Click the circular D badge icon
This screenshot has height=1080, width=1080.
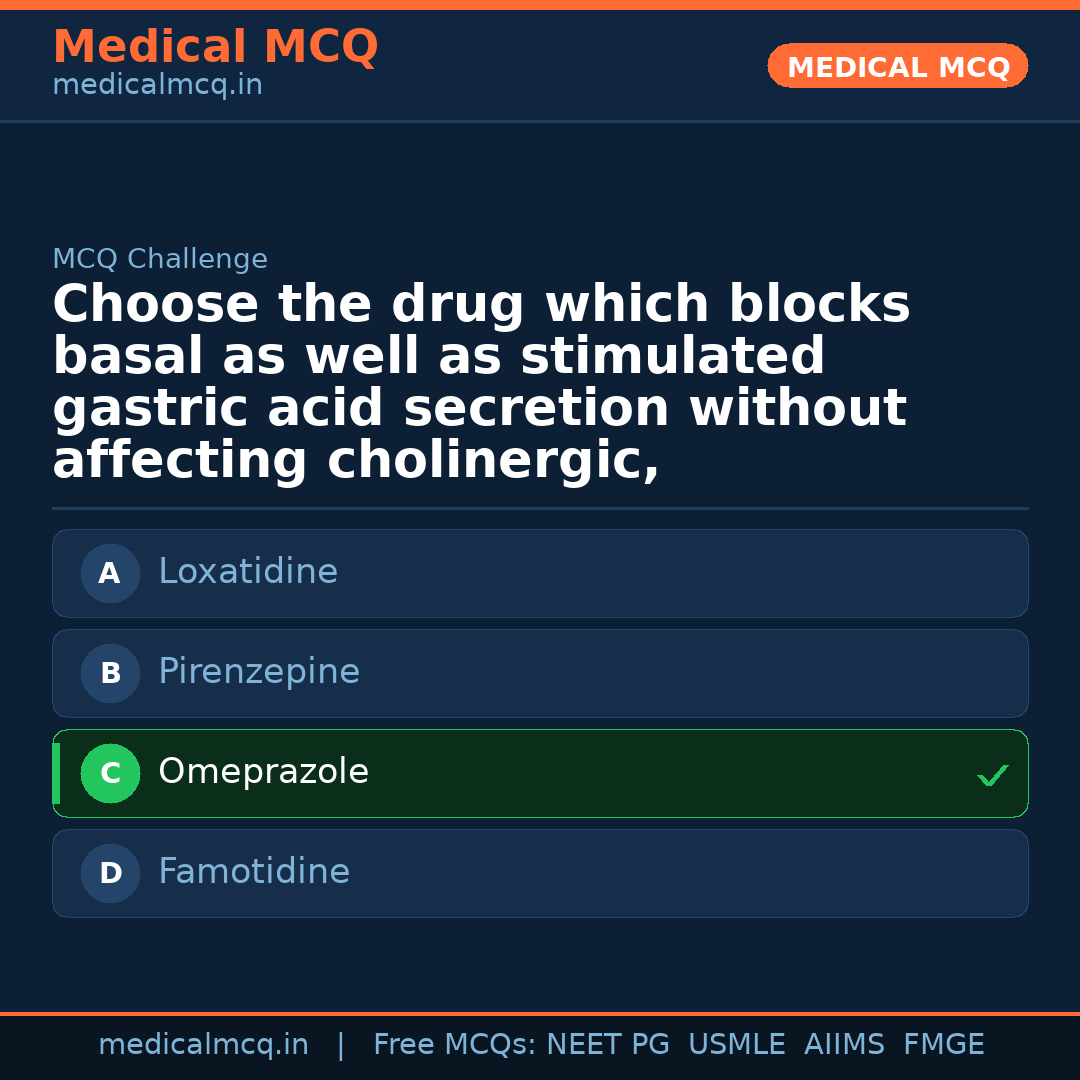[110, 873]
